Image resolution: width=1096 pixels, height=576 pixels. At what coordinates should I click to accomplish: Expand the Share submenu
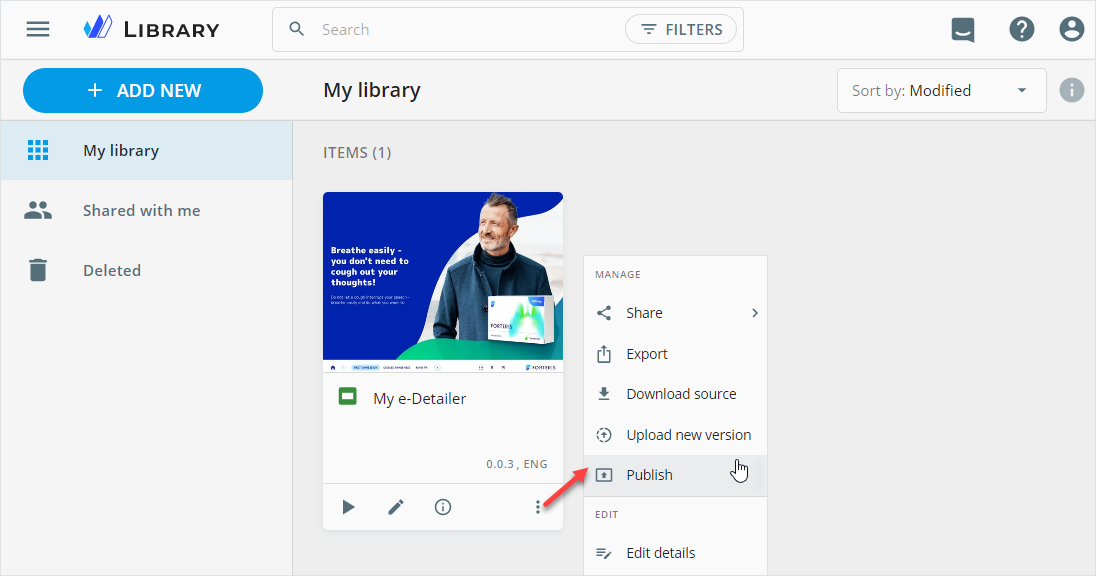tap(675, 313)
